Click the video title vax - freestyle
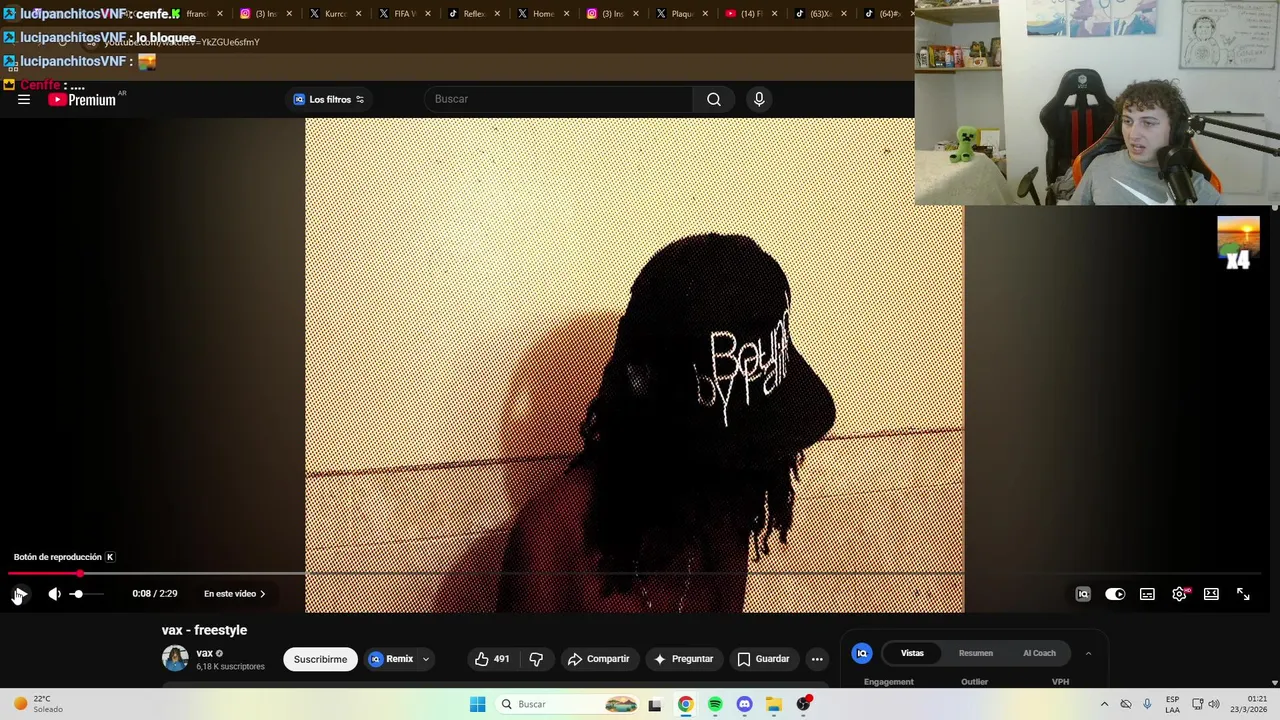The image size is (1280, 720). [204, 630]
